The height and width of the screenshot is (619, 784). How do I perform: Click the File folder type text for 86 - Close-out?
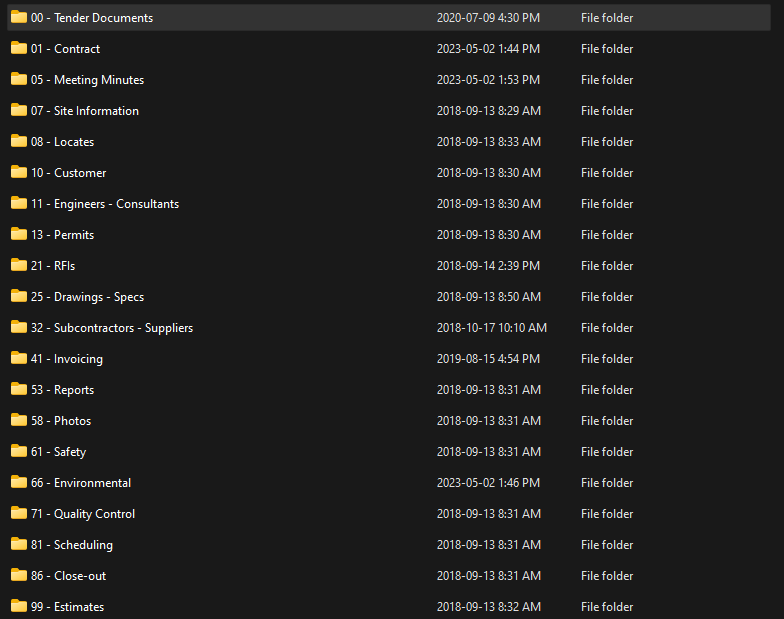click(x=607, y=576)
